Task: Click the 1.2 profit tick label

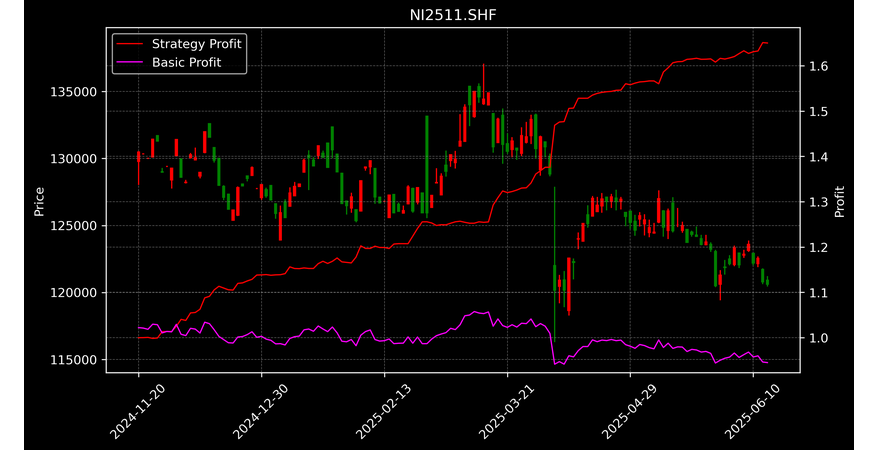Action: 818,247
